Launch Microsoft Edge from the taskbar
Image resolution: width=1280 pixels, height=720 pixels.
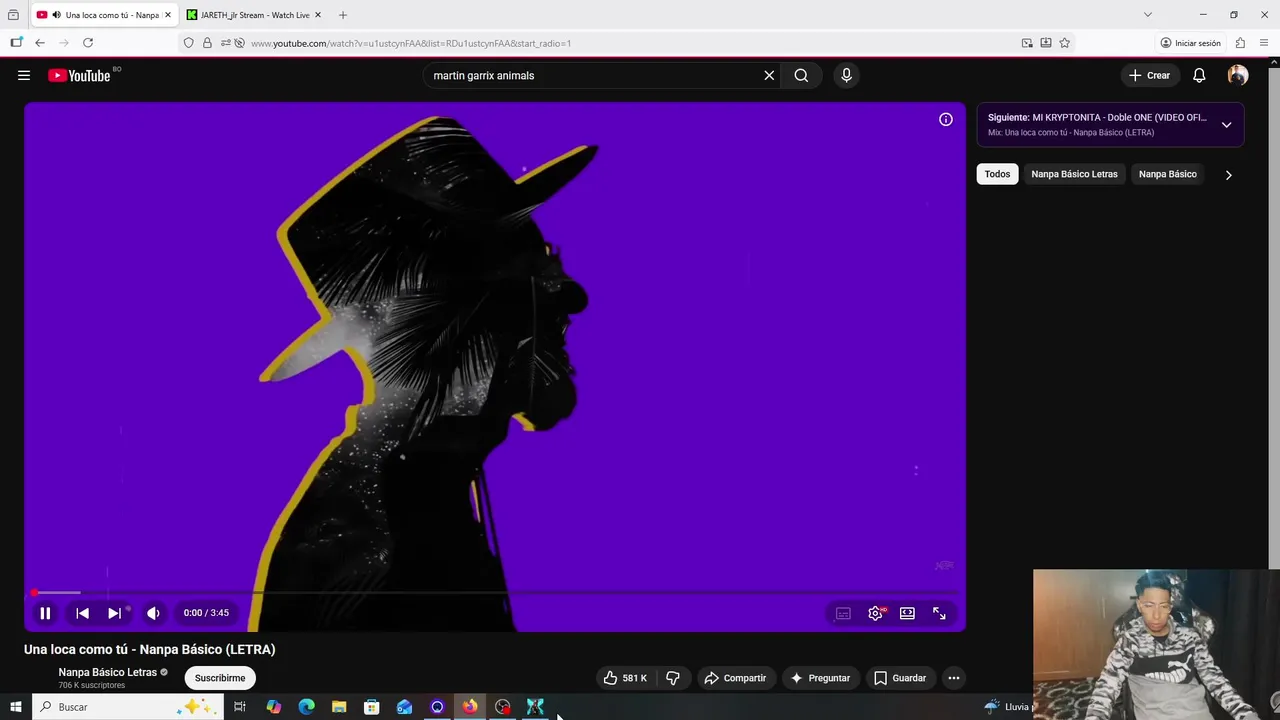(x=306, y=707)
